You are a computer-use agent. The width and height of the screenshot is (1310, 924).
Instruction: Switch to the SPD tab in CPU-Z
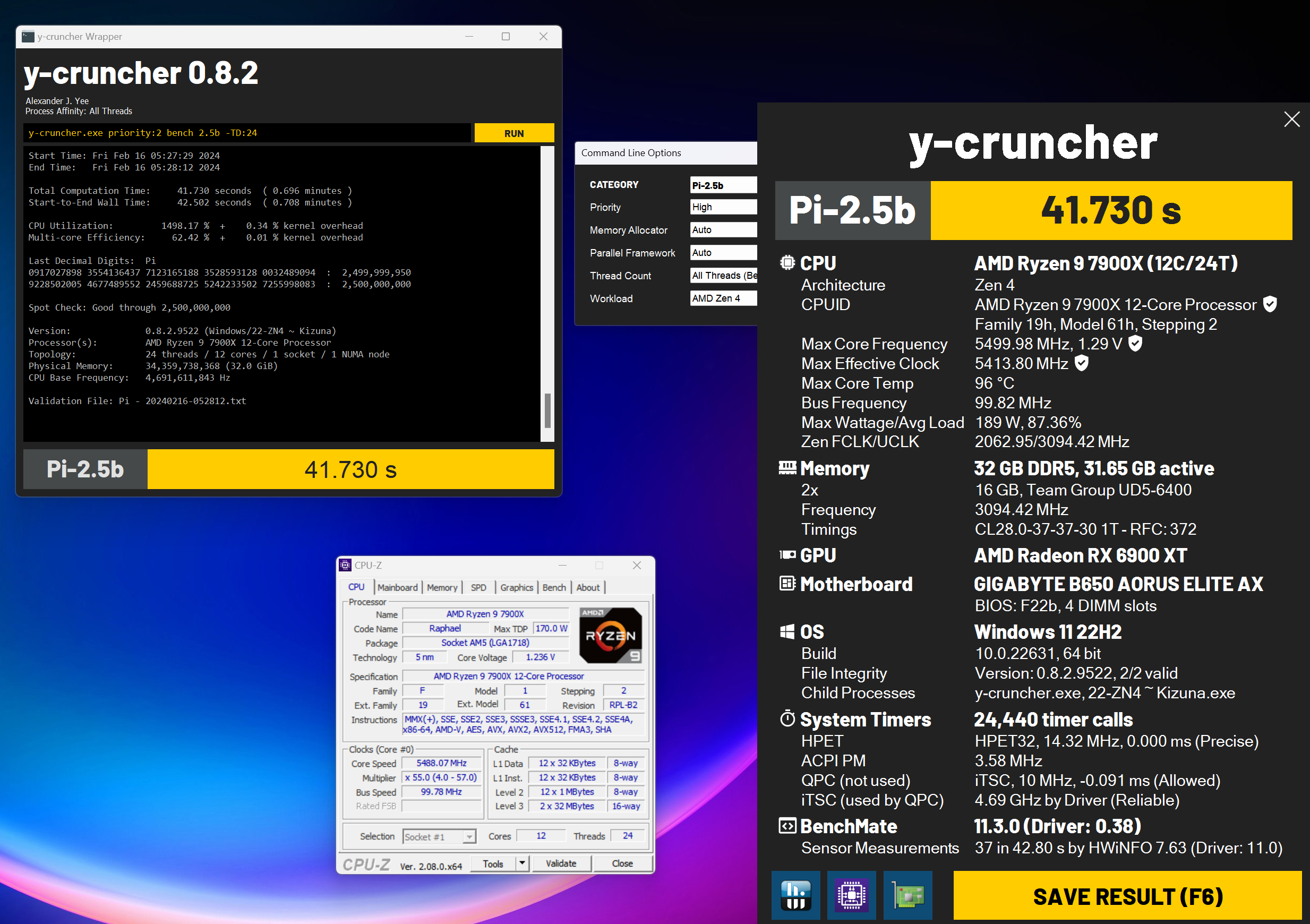point(478,587)
